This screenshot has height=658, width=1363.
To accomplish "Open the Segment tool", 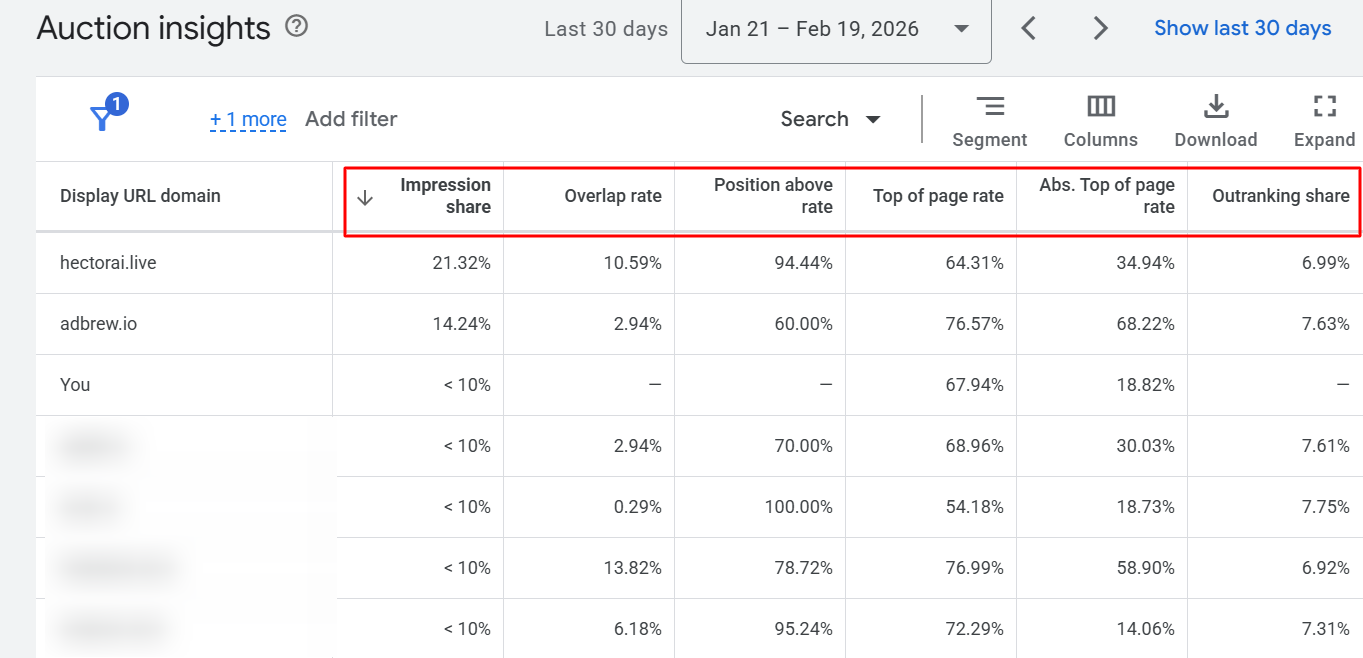I will (989, 120).
